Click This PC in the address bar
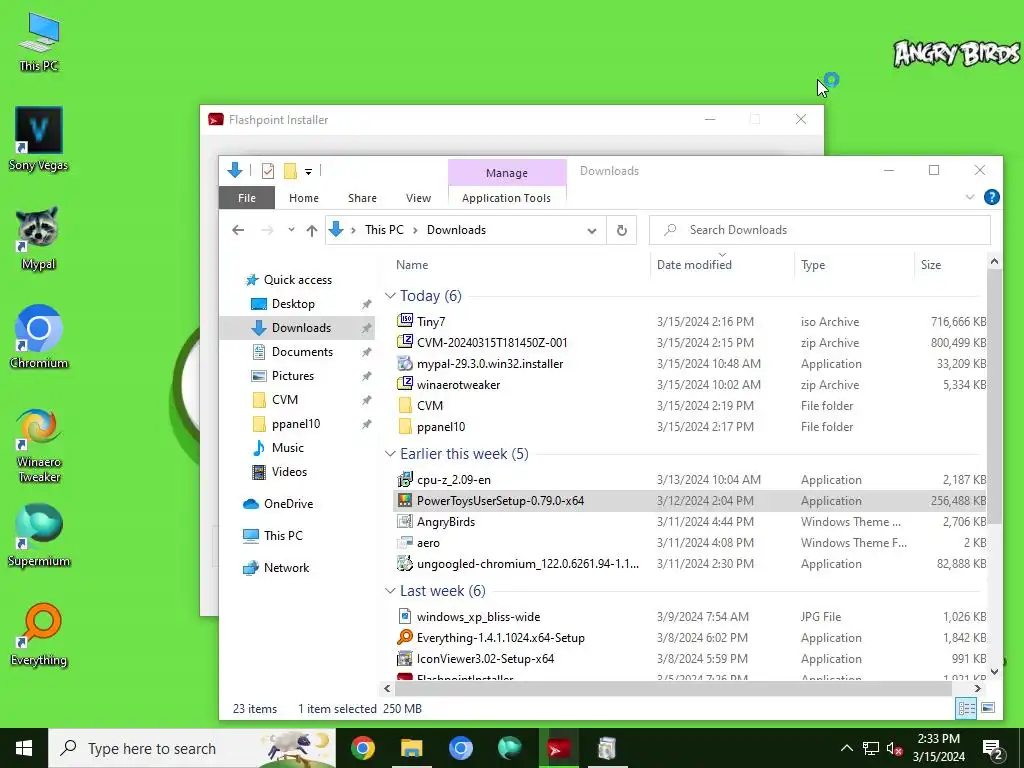Viewport: 1024px width, 768px height. click(384, 230)
